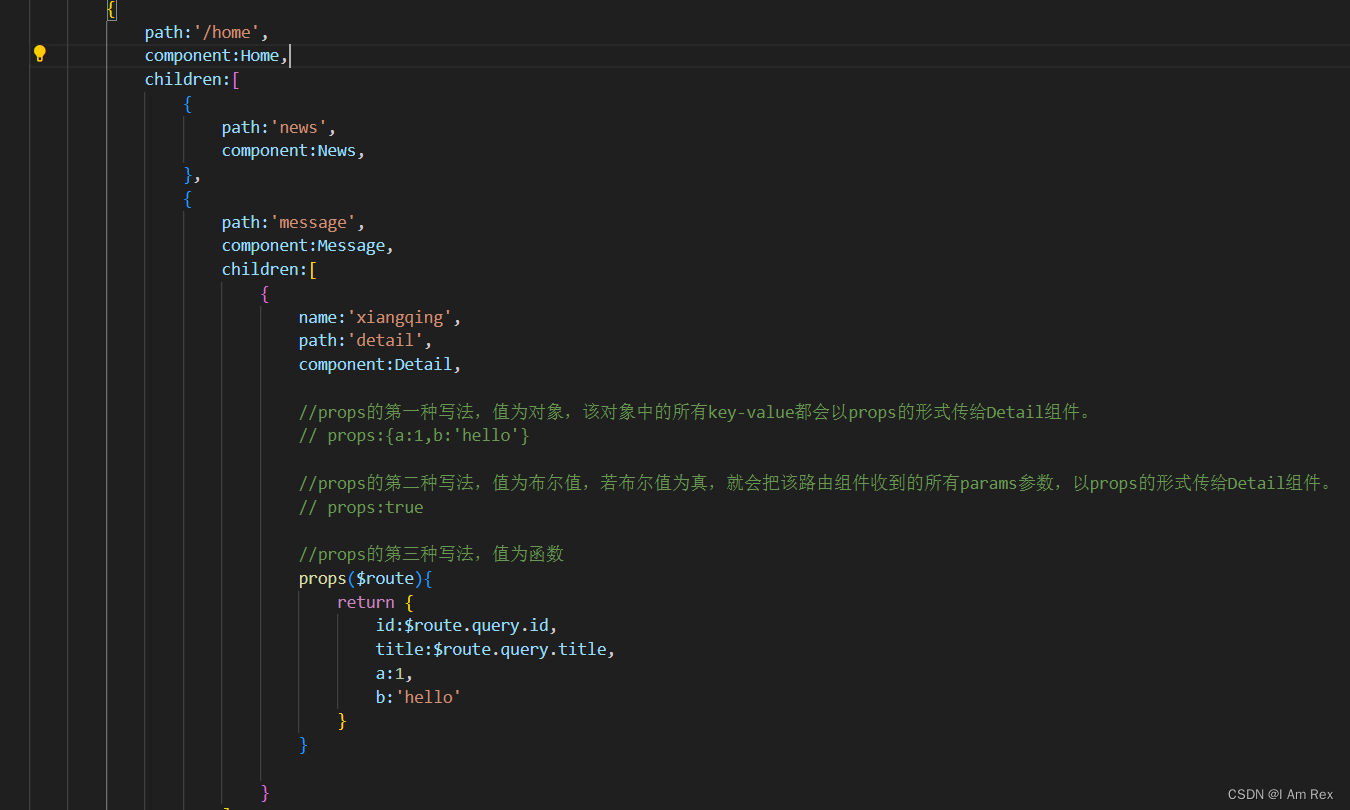Click component:News, line
Screen dimensions: 1350x810
point(294,151)
